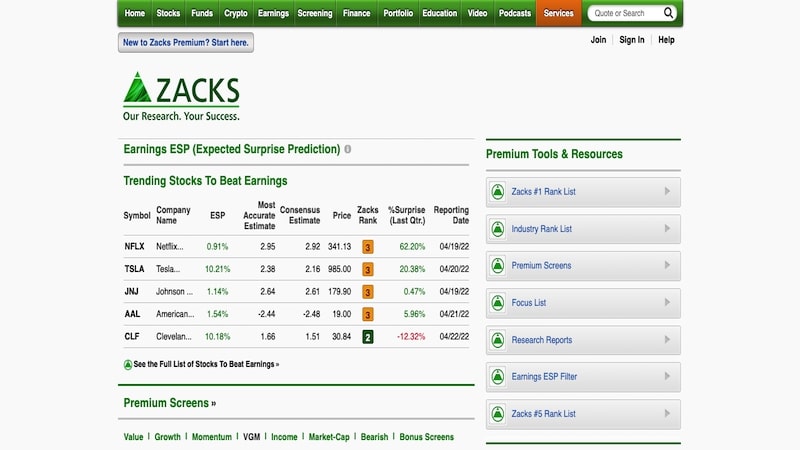Click the CLF ticker symbol
Viewport: 800px width, 450px height.
coord(132,336)
